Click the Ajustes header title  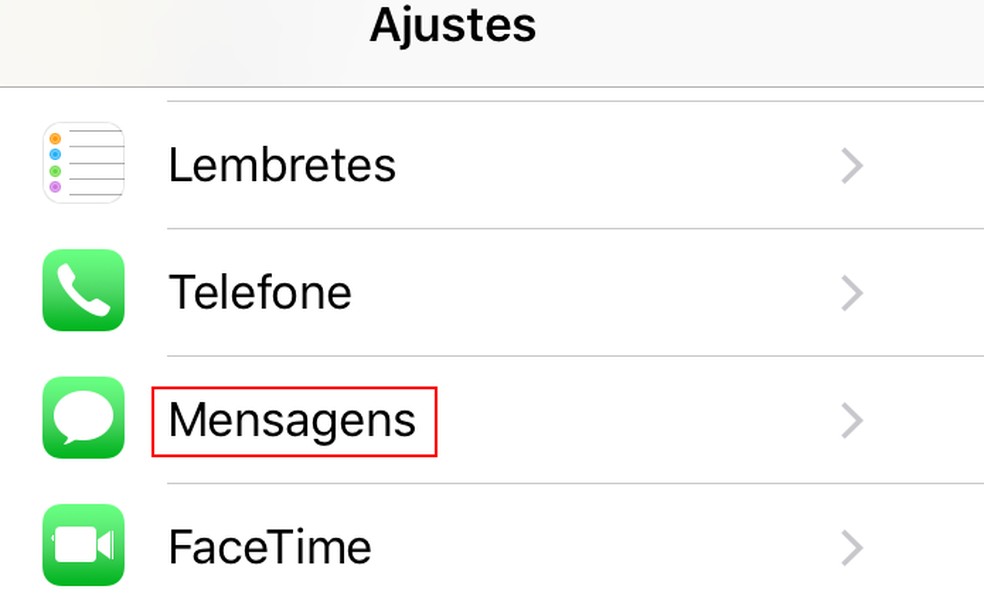(452, 26)
